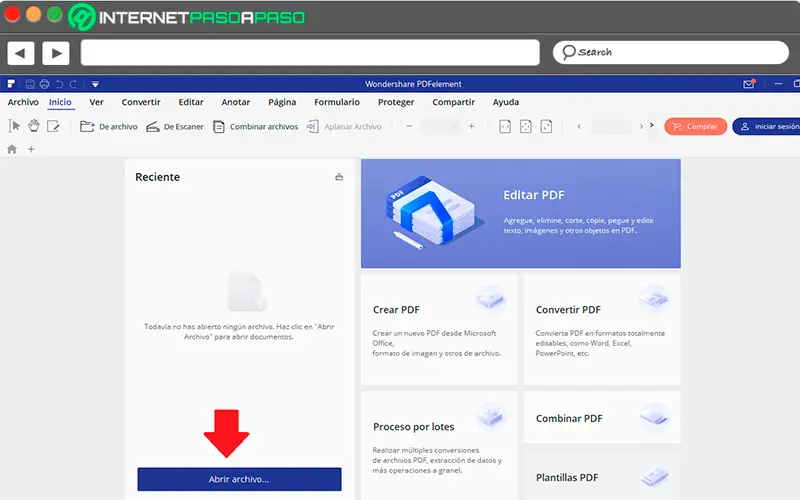Viewport: 800px width, 500px height.
Task: Click the page number field
Action: click(611, 126)
